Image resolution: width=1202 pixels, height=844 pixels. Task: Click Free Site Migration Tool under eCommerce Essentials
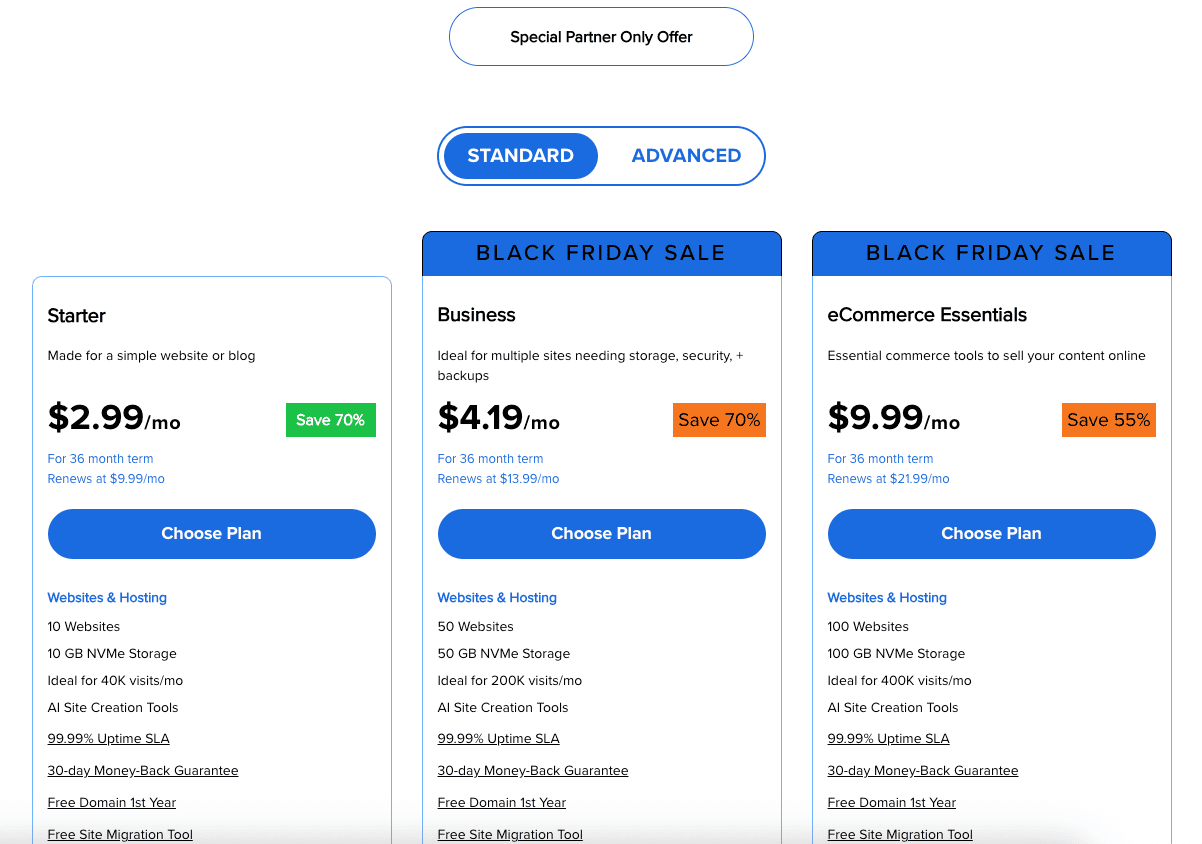tap(900, 835)
